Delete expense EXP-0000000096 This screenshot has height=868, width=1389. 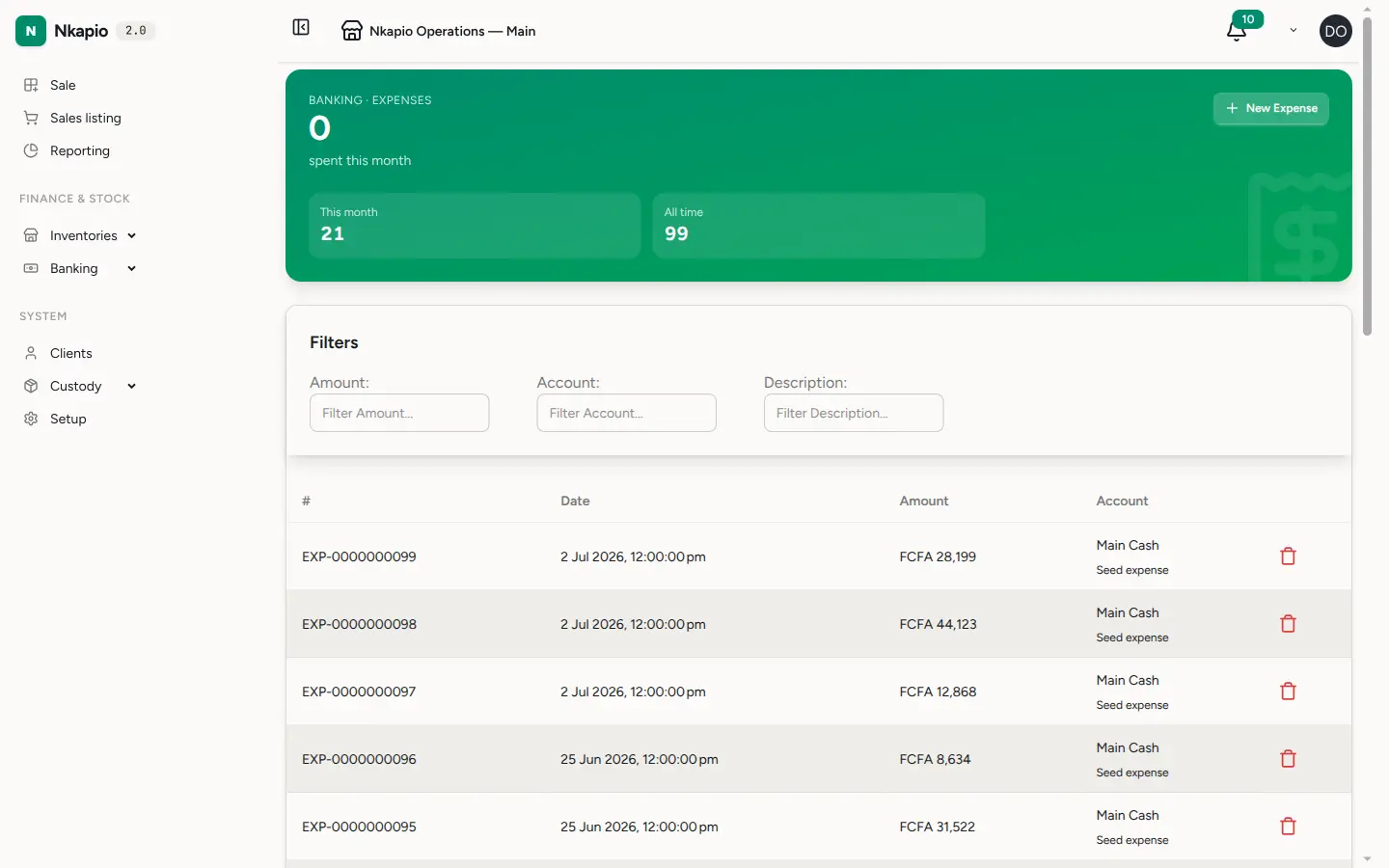pyautogui.click(x=1288, y=759)
